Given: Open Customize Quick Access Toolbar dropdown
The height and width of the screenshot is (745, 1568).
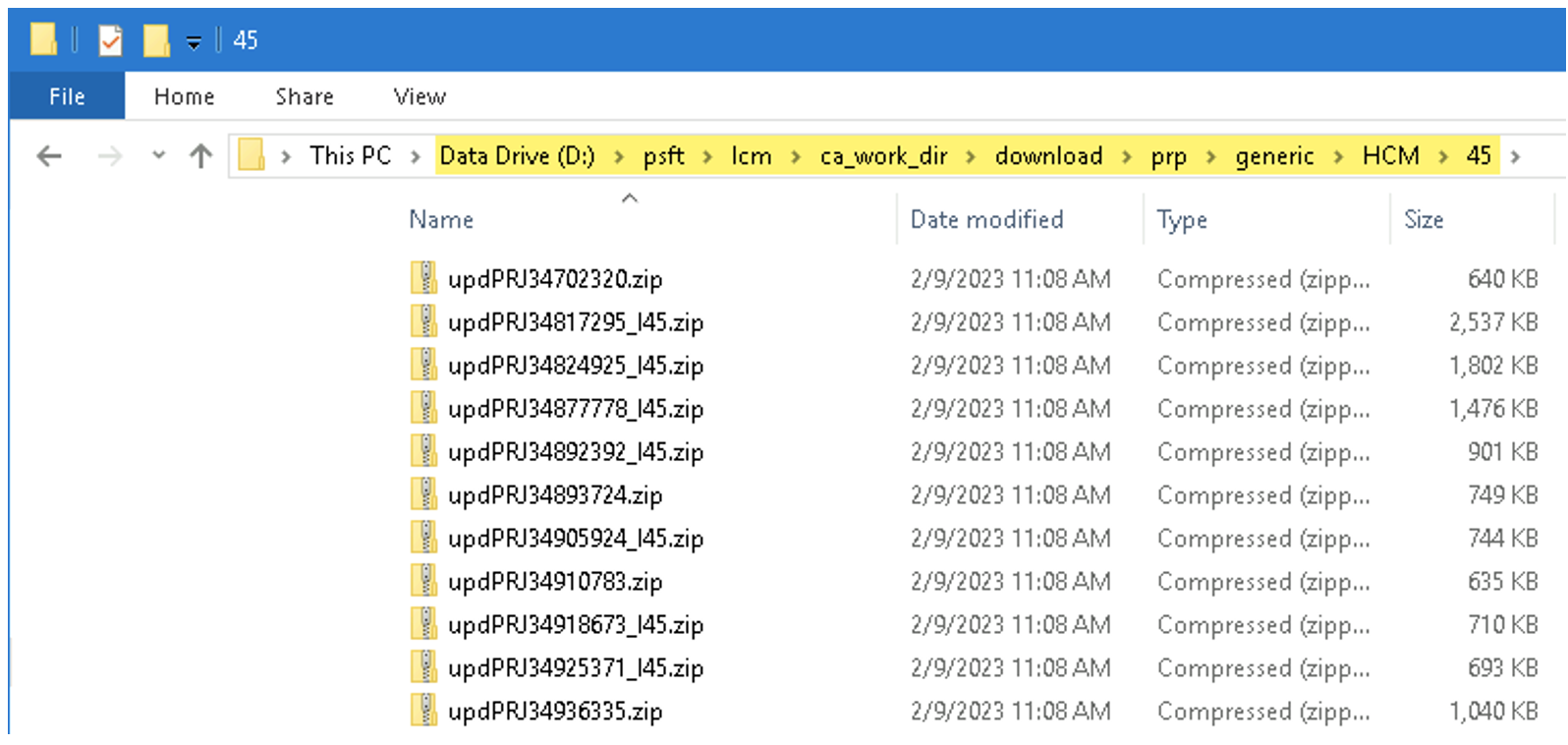Looking at the screenshot, I should pos(194,42).
